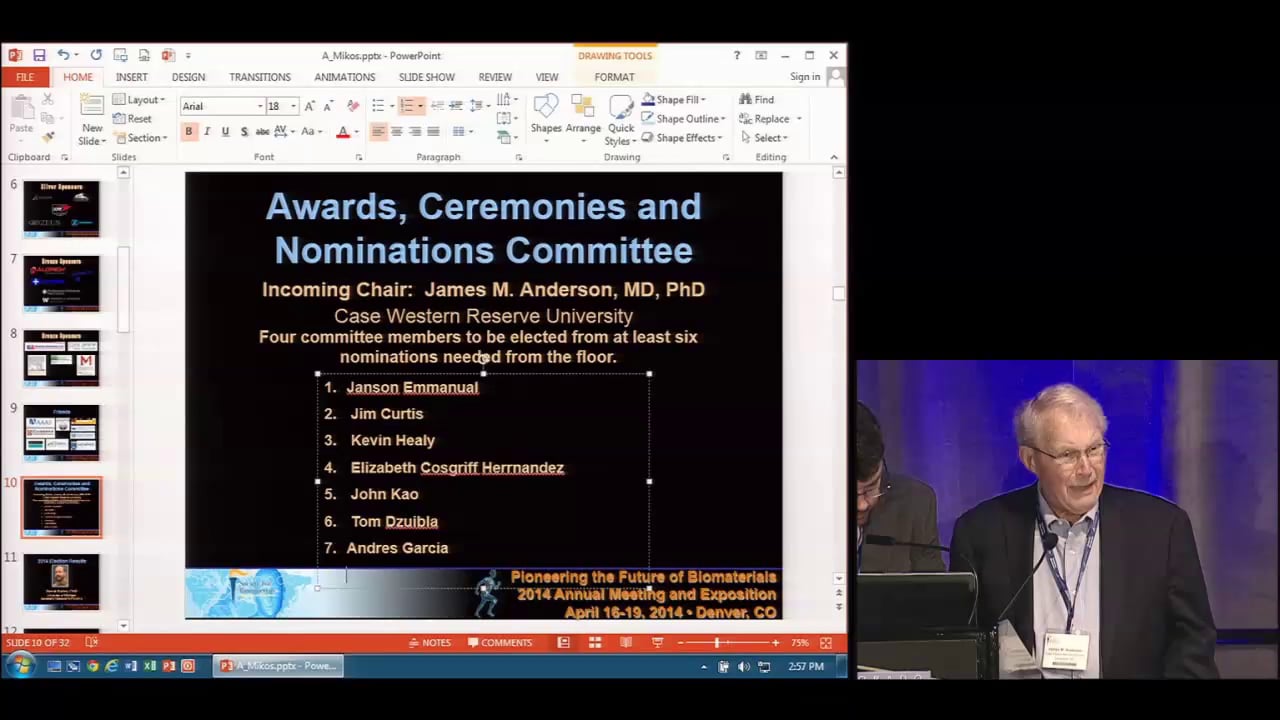Toggle Numbering list button

click(x=406, y=106)
